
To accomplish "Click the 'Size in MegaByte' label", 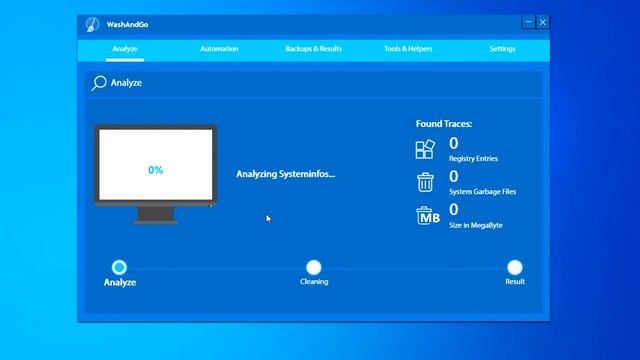I will (476, 225).
